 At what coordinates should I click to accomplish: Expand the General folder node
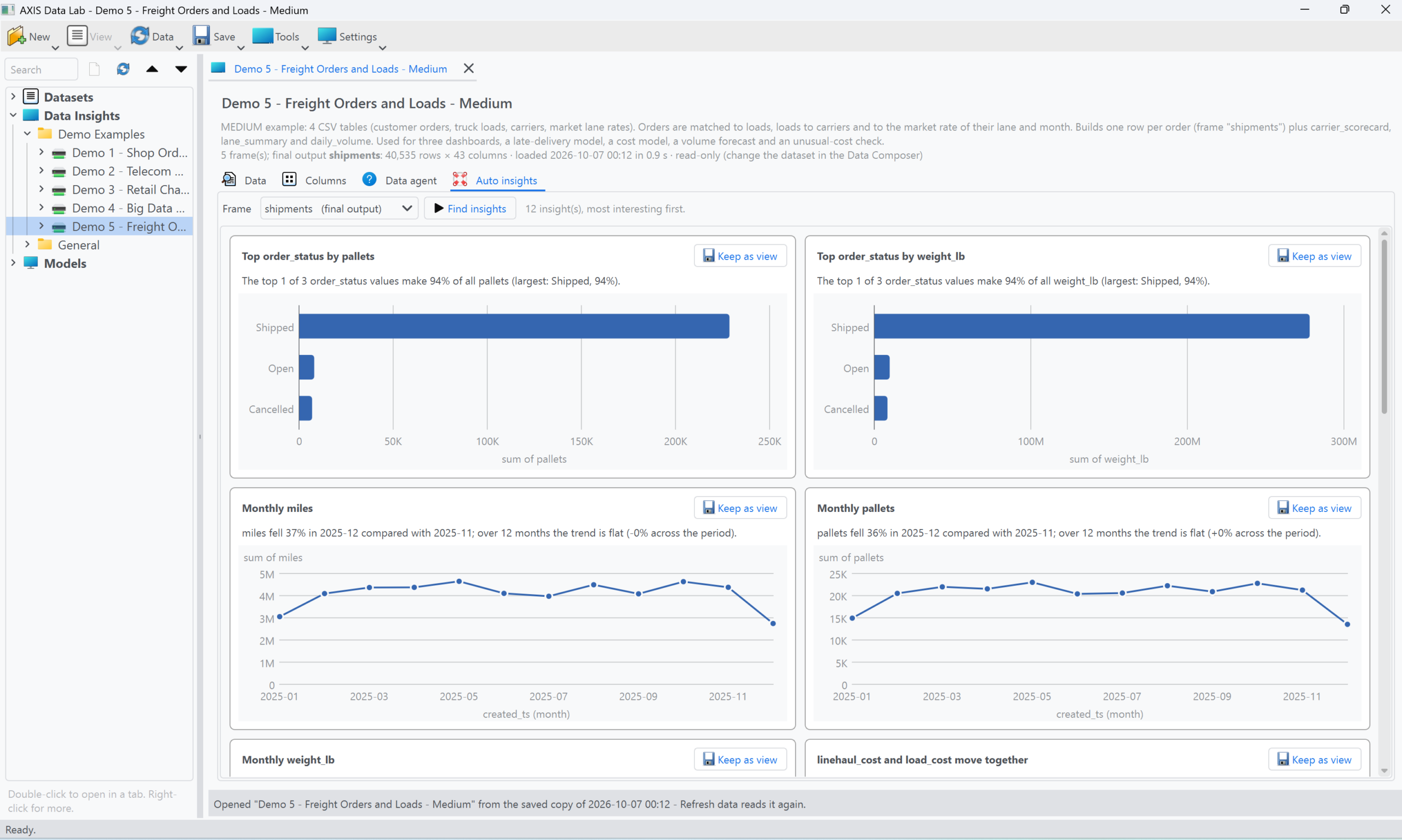tap(27, 245)
